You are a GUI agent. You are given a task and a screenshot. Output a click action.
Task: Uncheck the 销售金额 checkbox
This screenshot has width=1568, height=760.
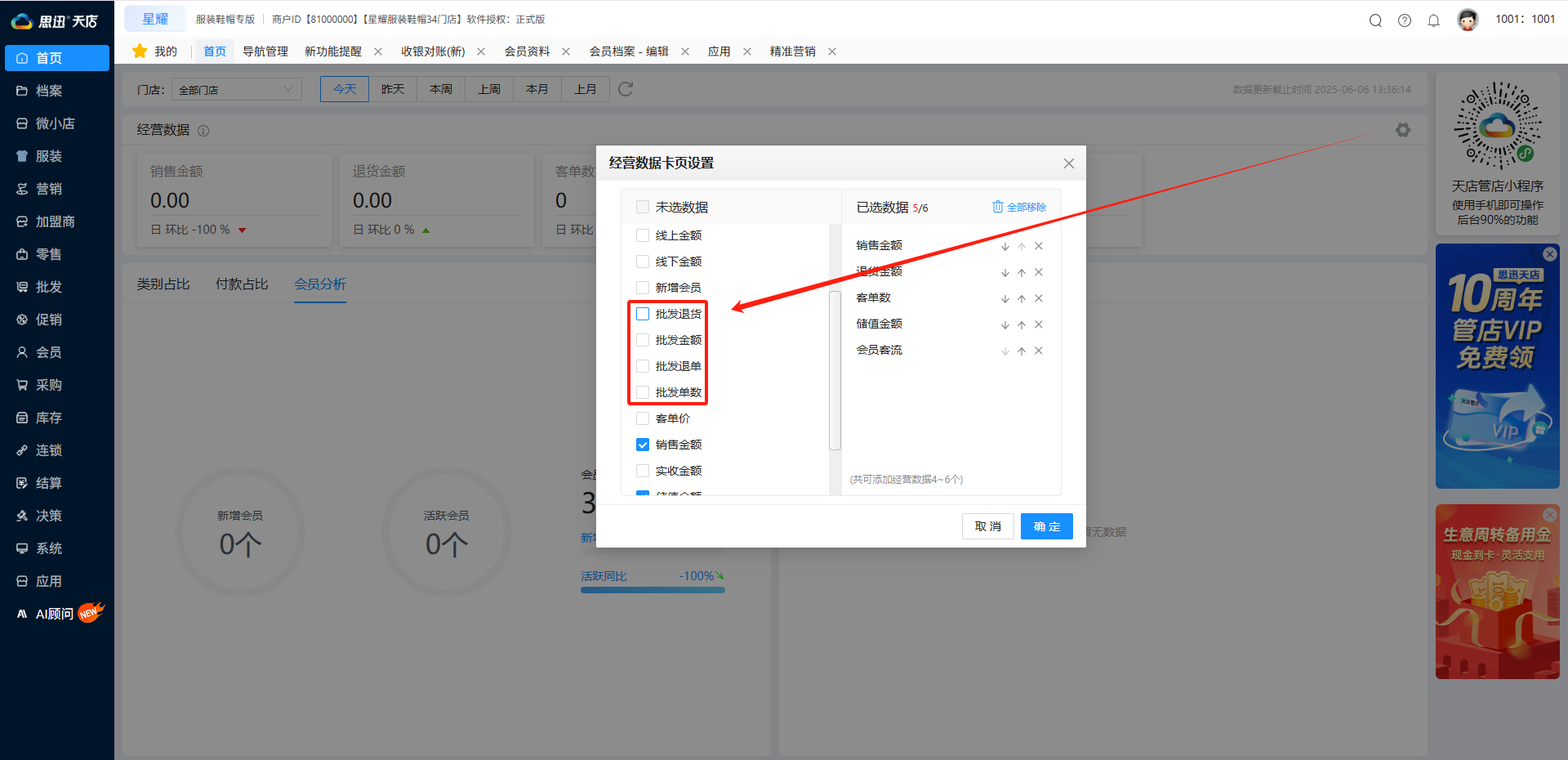(x=642, y=445)
